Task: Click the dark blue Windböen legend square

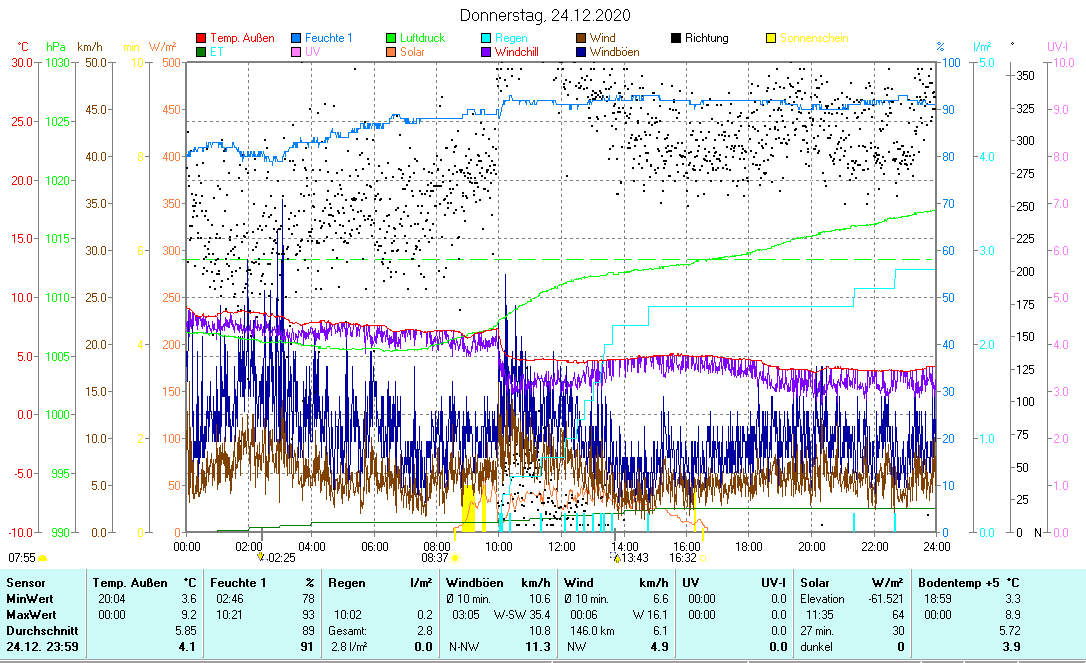Action: pos(581,52)
